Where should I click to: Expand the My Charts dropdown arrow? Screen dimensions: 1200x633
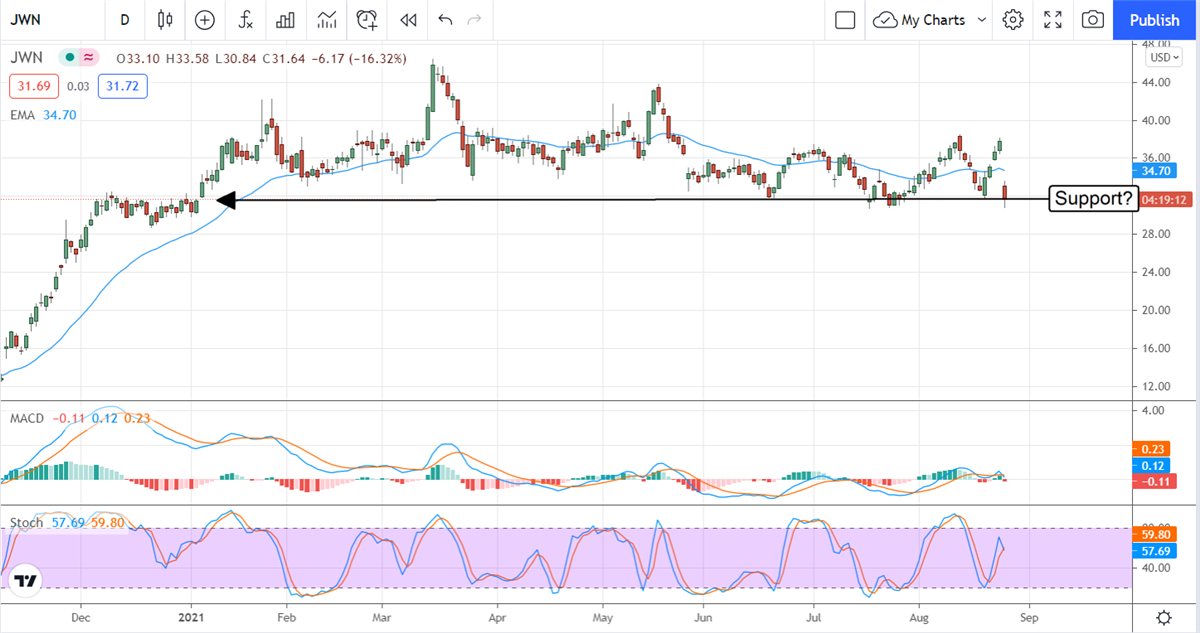(981, 20)
